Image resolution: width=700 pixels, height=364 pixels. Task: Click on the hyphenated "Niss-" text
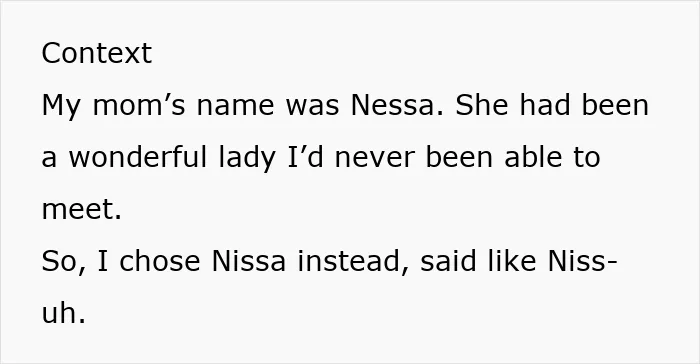(x=582, y=261)
